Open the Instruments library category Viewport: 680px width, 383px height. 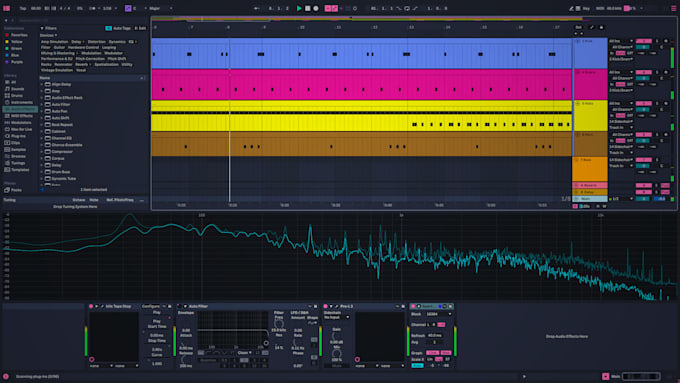click(x=19, y=102)
